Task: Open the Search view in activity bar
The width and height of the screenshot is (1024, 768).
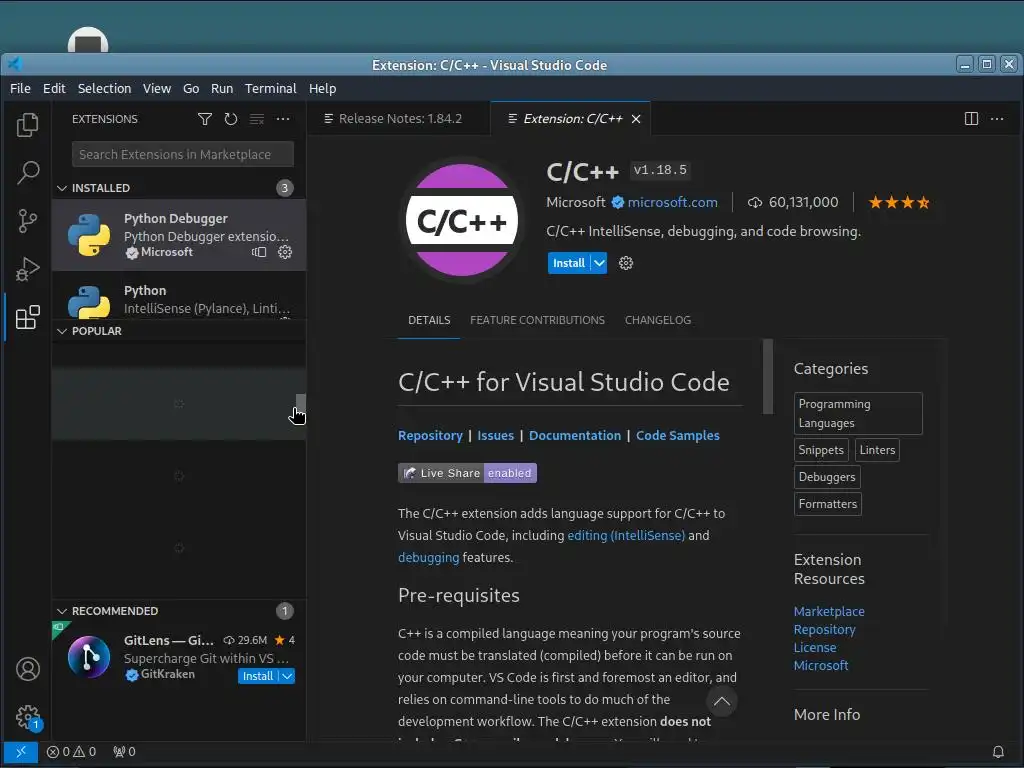Action: point(27,173)
